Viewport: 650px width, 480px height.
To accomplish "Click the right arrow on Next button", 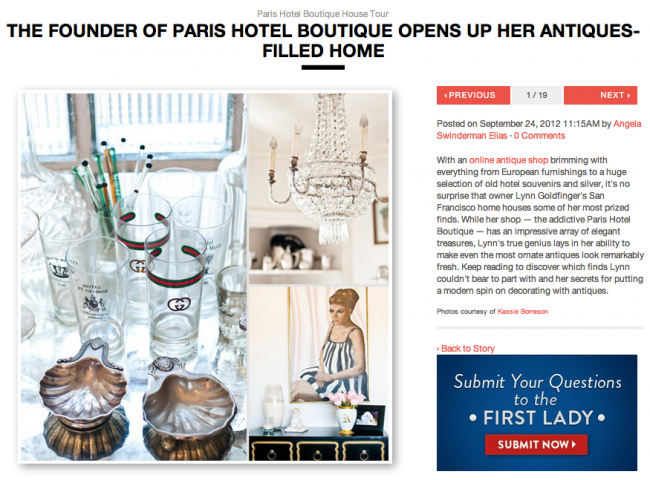I will tap(629, 95).
